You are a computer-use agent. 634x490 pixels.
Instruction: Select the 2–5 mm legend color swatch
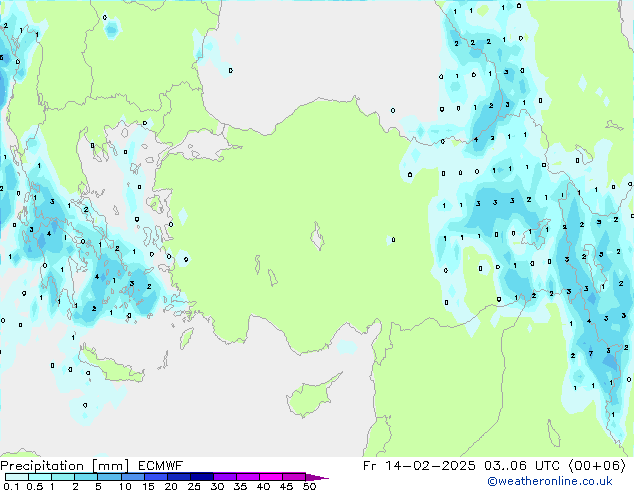86,477
